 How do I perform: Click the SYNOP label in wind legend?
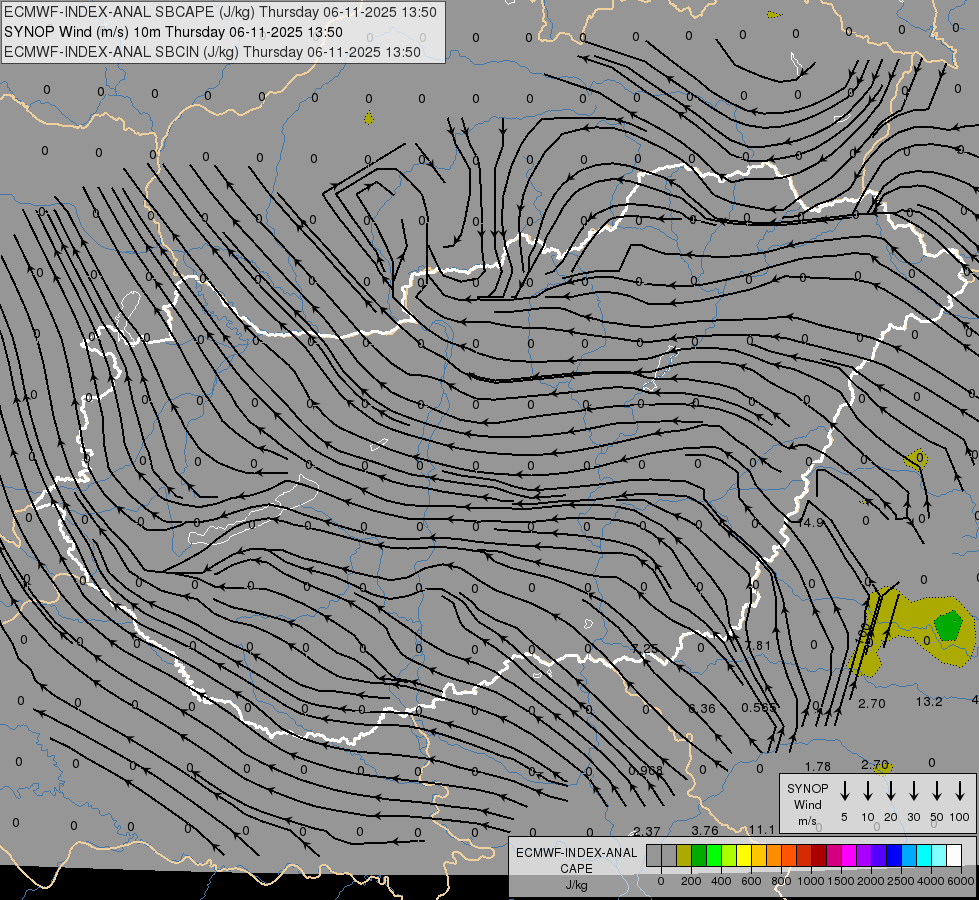pyautogui.click(x=807, y=788)
